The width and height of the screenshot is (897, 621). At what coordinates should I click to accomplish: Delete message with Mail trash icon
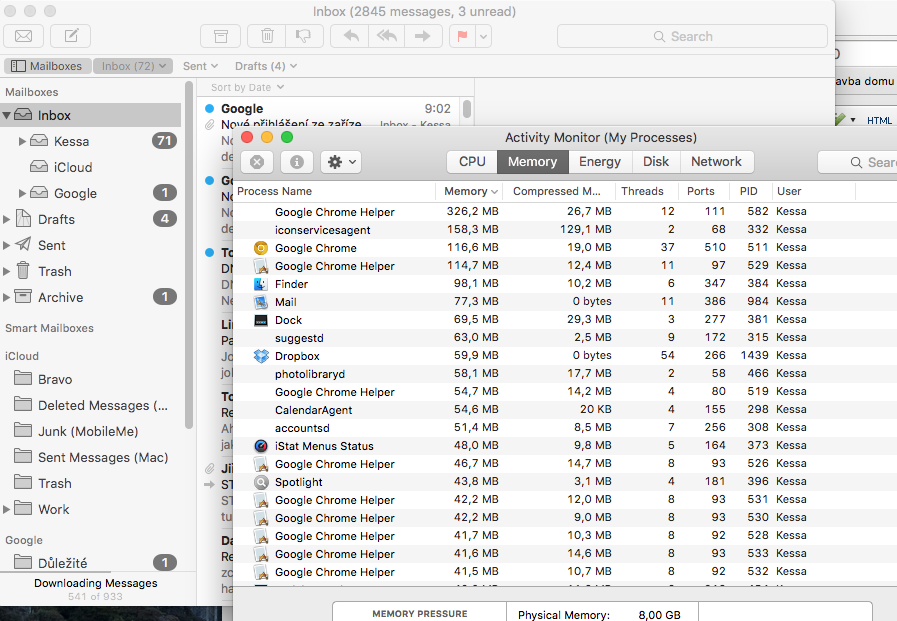[x=267, y=36]
